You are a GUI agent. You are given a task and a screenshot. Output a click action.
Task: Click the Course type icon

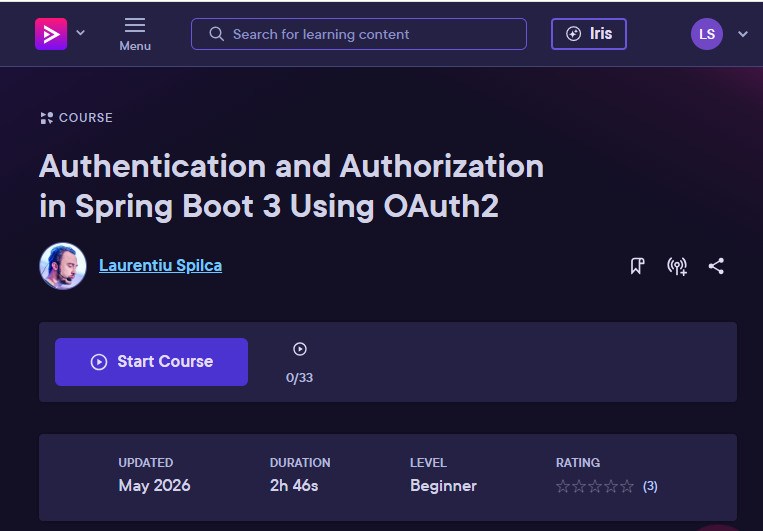click(x=46, y=118)
